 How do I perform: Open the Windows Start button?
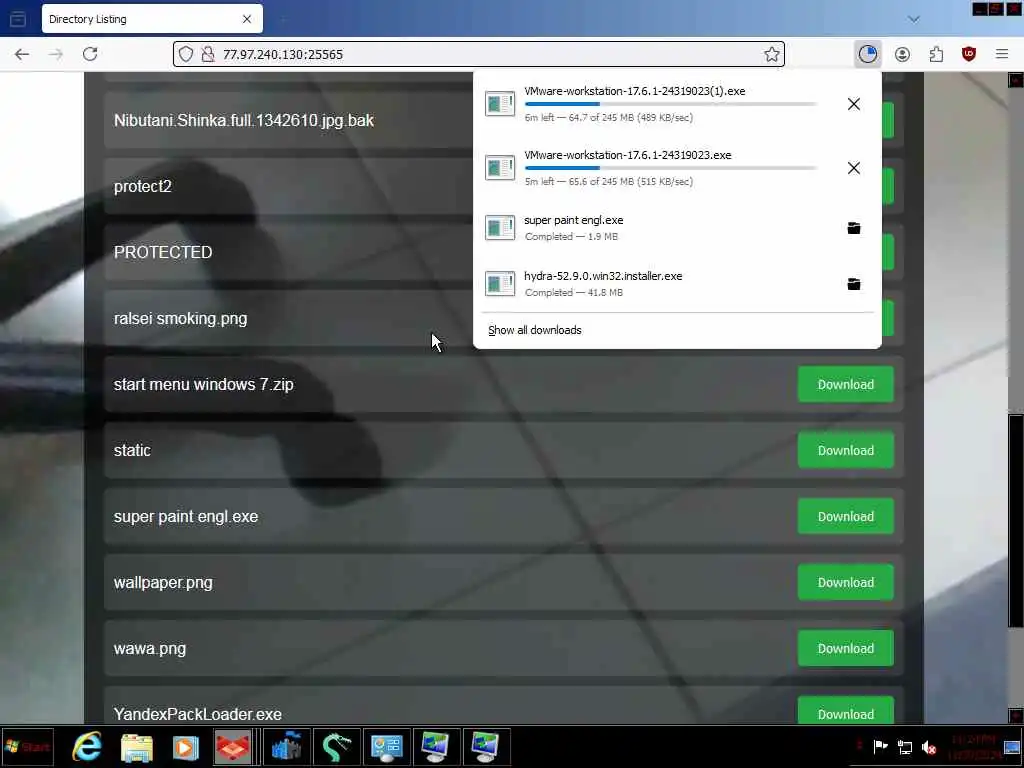tap(27, 747)
